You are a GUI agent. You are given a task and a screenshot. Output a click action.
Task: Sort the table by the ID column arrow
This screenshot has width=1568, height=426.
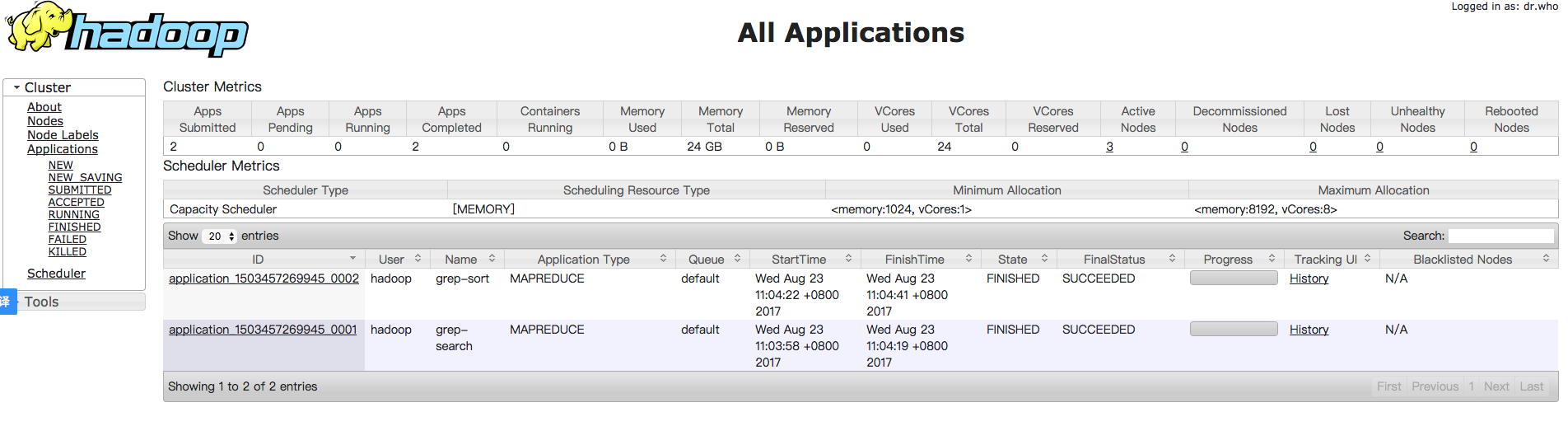(x=352, y=259)
